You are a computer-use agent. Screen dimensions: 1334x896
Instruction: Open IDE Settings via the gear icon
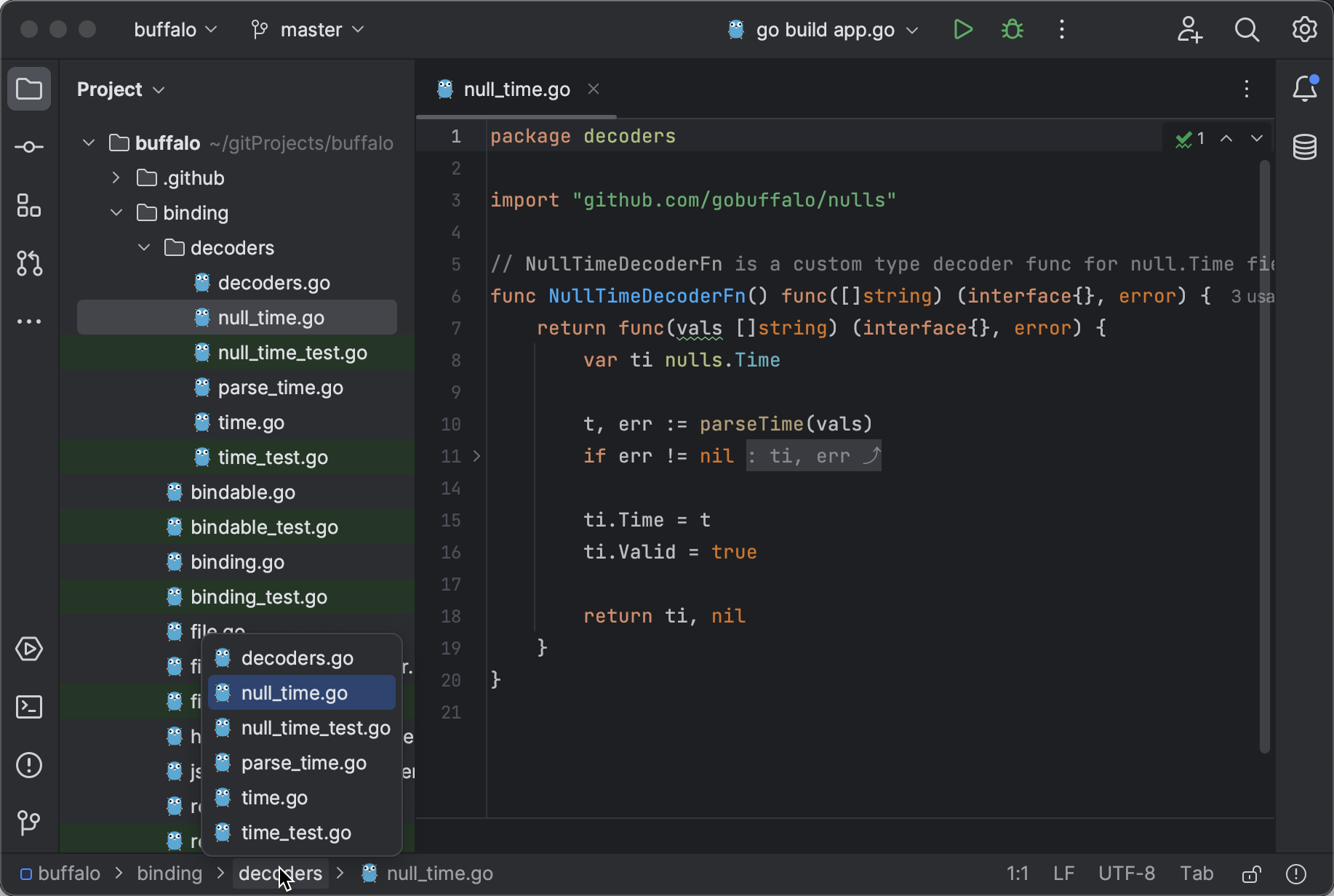point(1303,30)
